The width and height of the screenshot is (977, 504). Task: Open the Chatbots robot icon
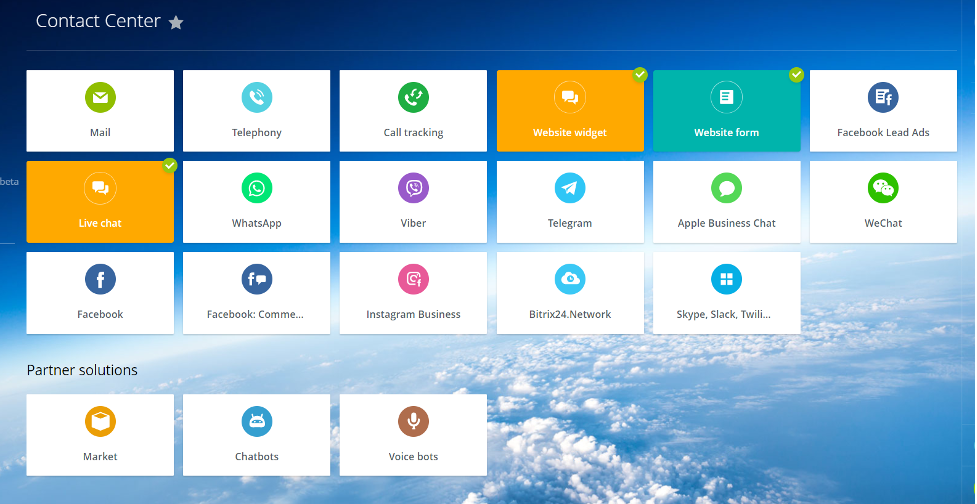[x=257, y=421]
